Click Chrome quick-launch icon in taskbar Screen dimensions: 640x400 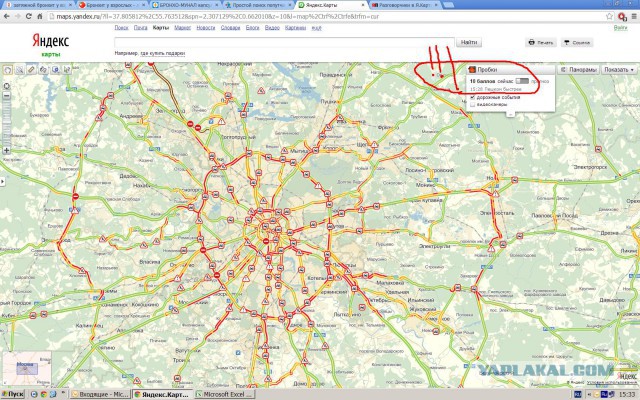(x=44, y=394)
